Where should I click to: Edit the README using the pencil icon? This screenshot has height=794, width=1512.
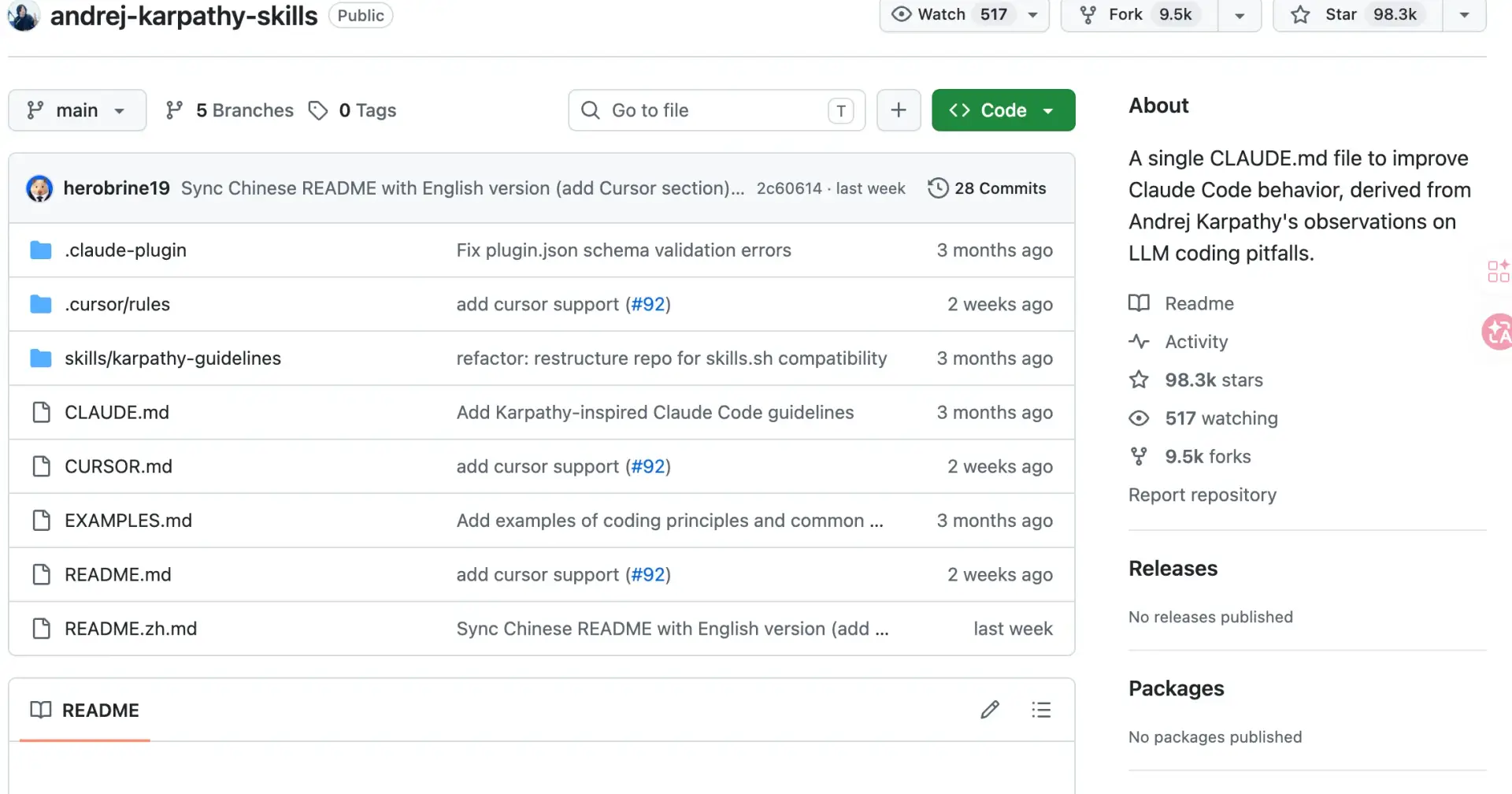point(990,710)
